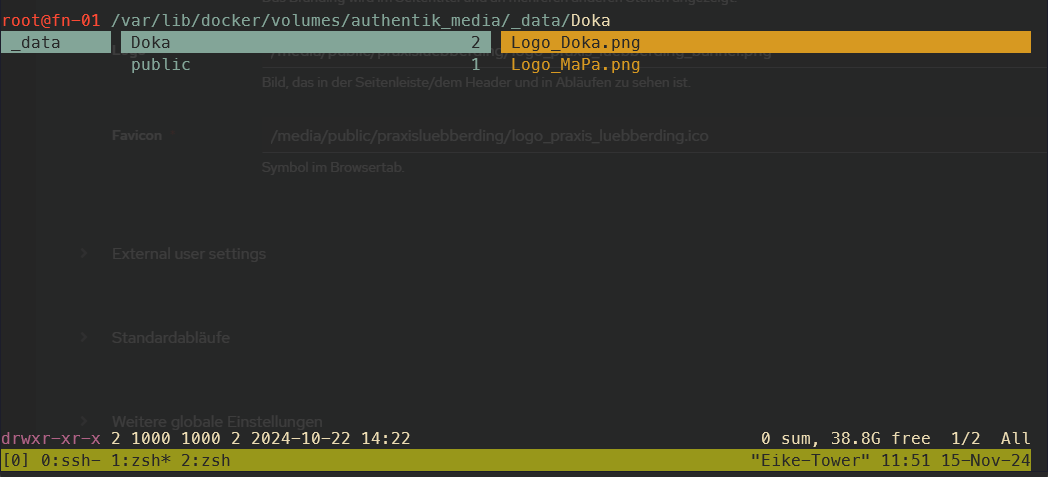Click the root@fn-01 host label

tap(51, 20)
